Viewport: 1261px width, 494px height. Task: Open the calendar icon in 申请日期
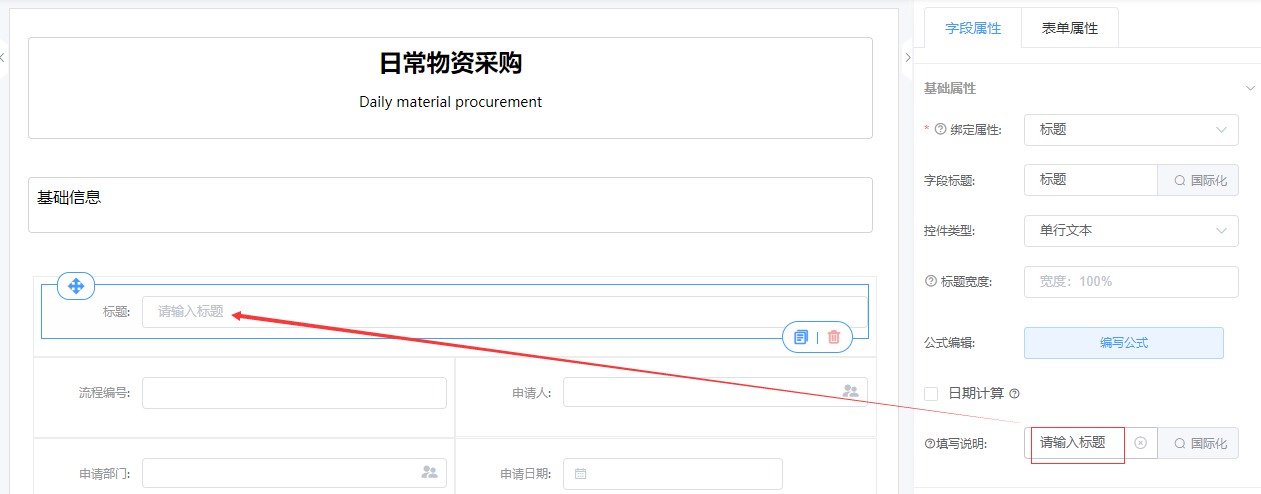[x=580, y=474]
